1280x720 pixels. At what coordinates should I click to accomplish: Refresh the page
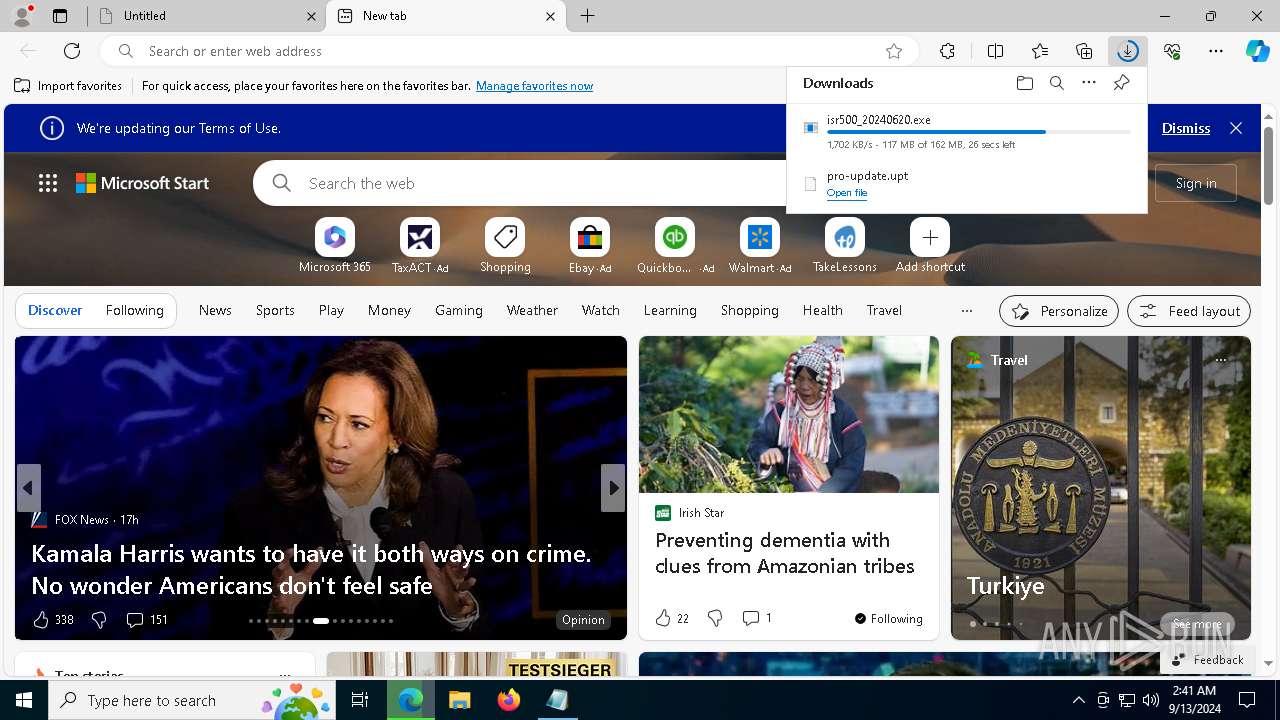click(x=72, y=51)
